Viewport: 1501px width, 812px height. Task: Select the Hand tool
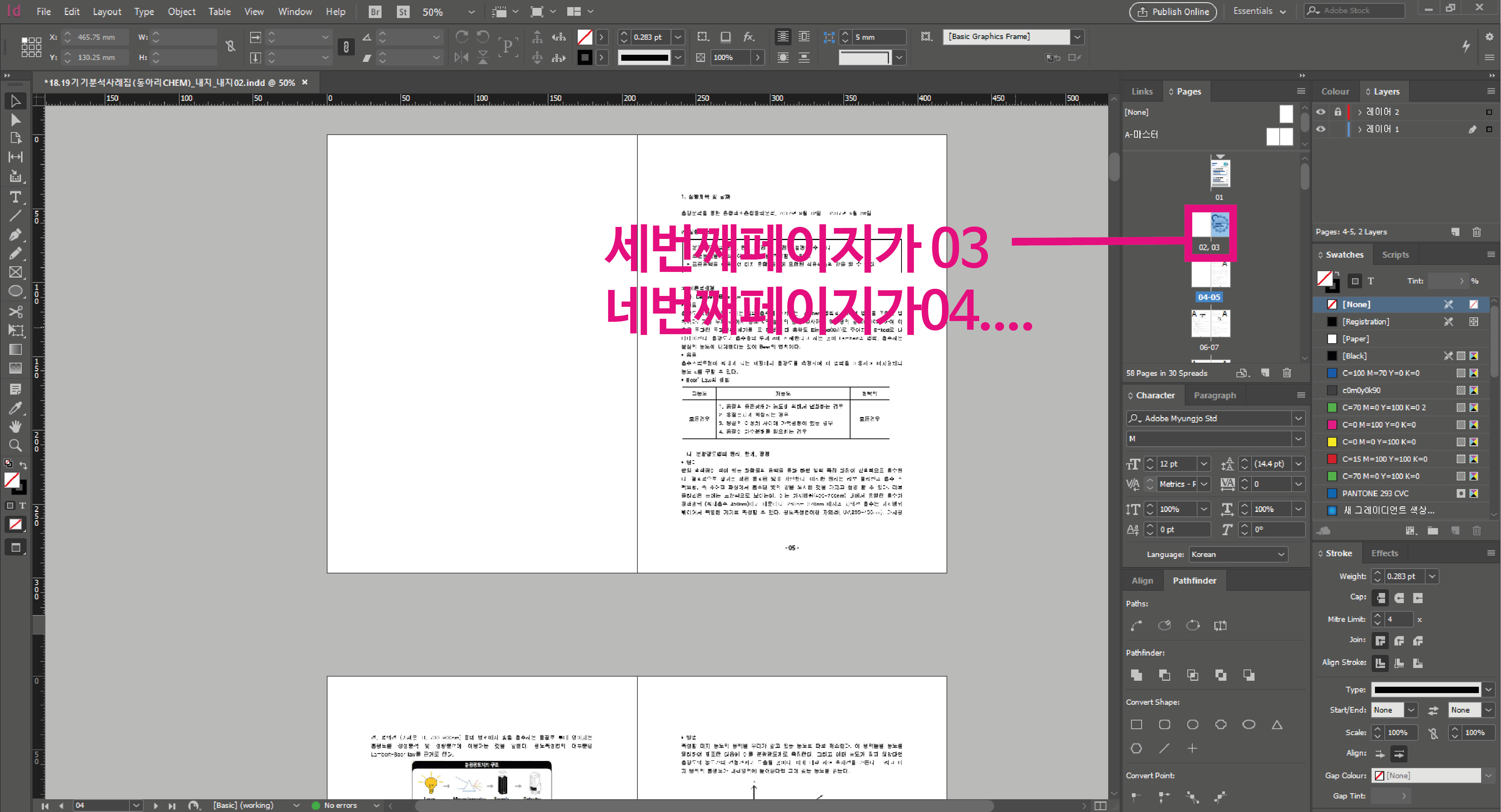click(x=16, y=426)
